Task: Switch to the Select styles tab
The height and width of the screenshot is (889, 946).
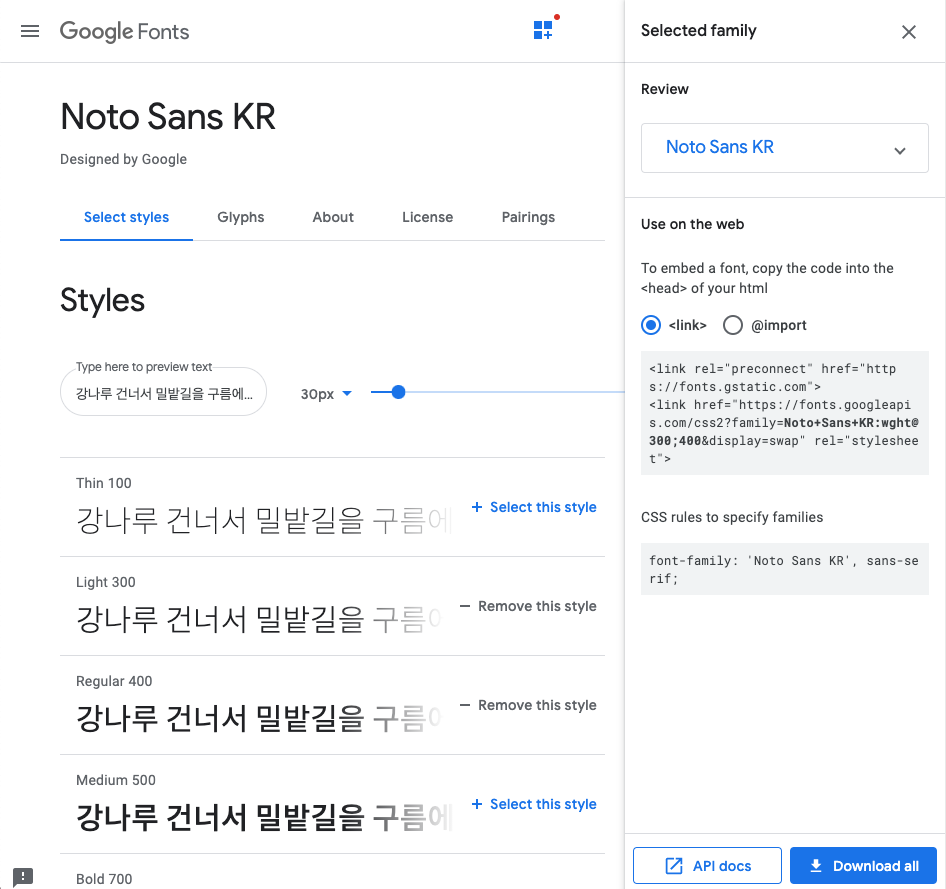Action: (126, 217)
